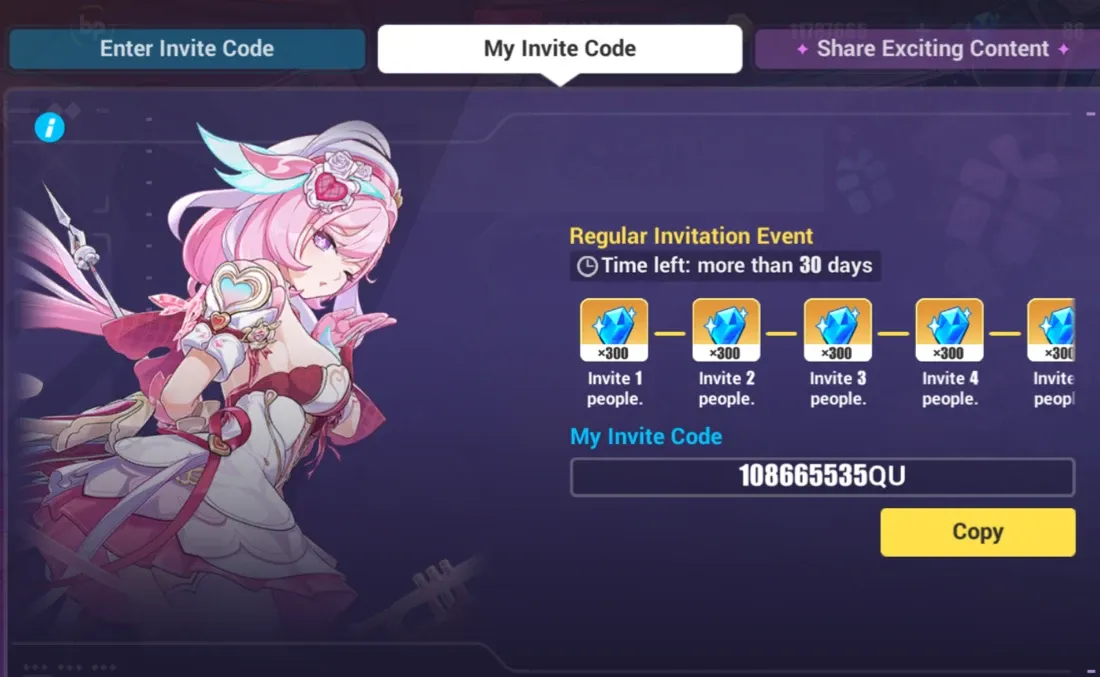This screenshot has height=677, width=1100.
Task: Open the My Invite Code tab
Action: [x=560, y=48]
